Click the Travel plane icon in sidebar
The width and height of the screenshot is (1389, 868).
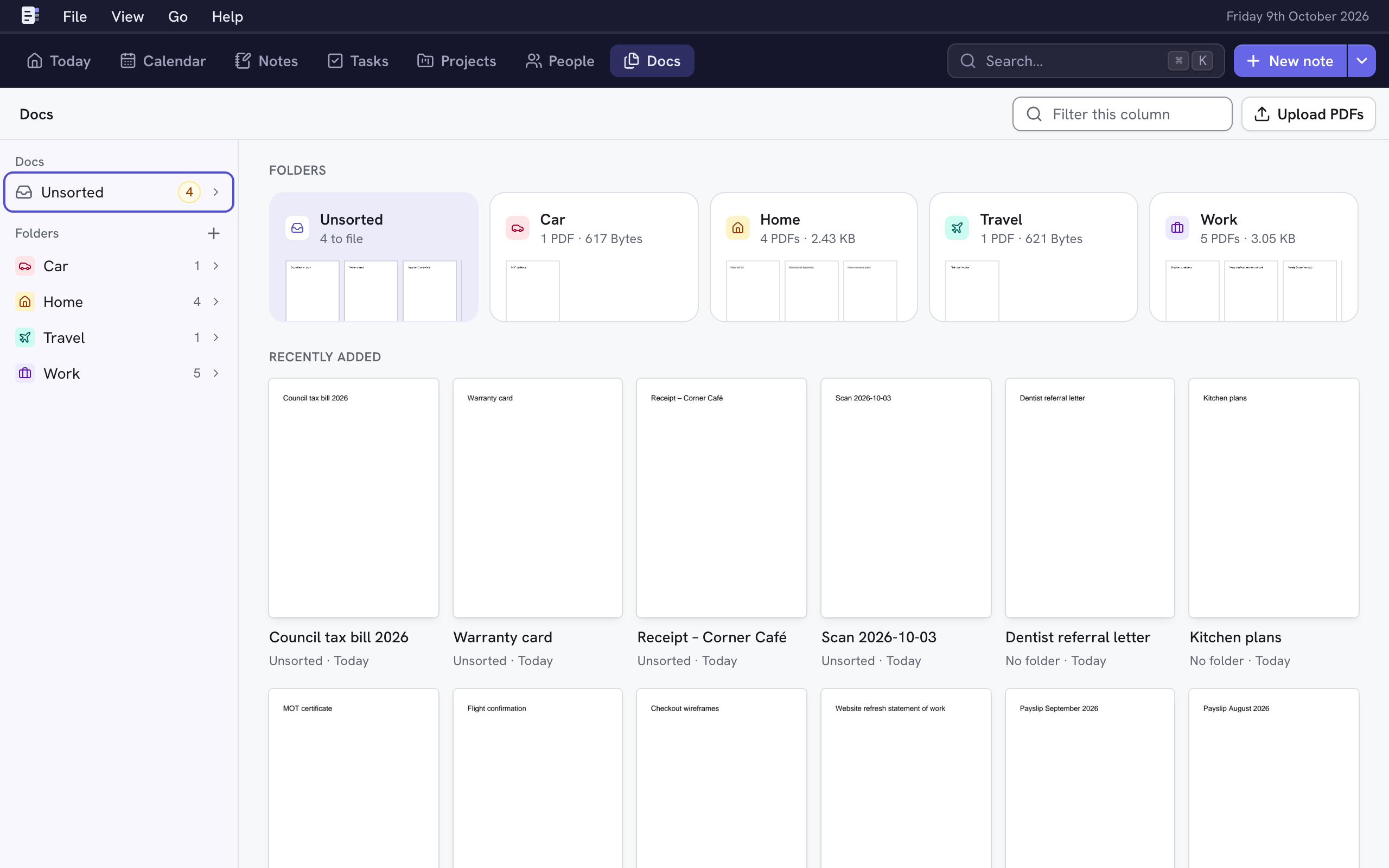tap(24, 337)
